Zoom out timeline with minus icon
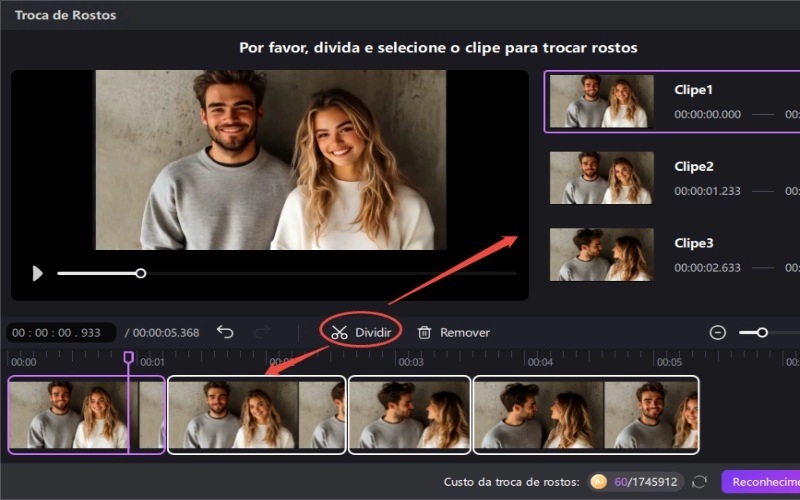The width and height of the screenshot is (800, 500). [717, 333]
